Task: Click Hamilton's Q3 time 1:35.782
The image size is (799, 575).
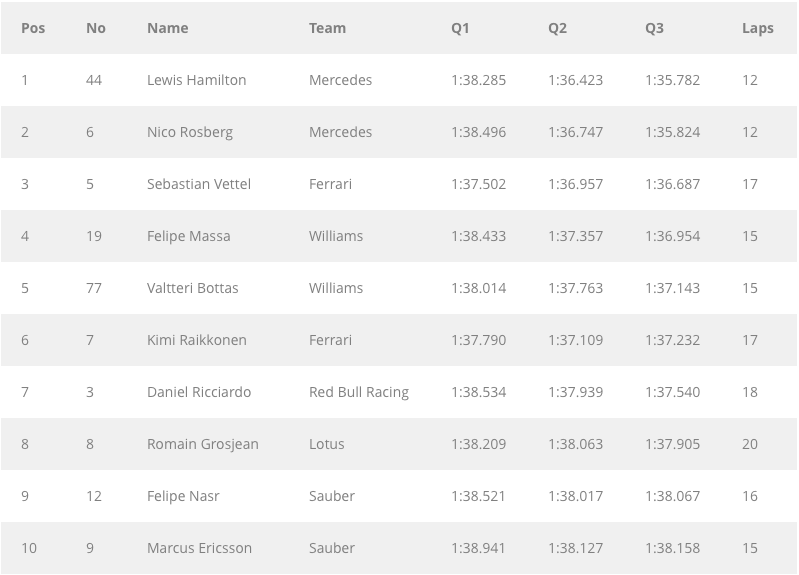Action: point(673,80)
